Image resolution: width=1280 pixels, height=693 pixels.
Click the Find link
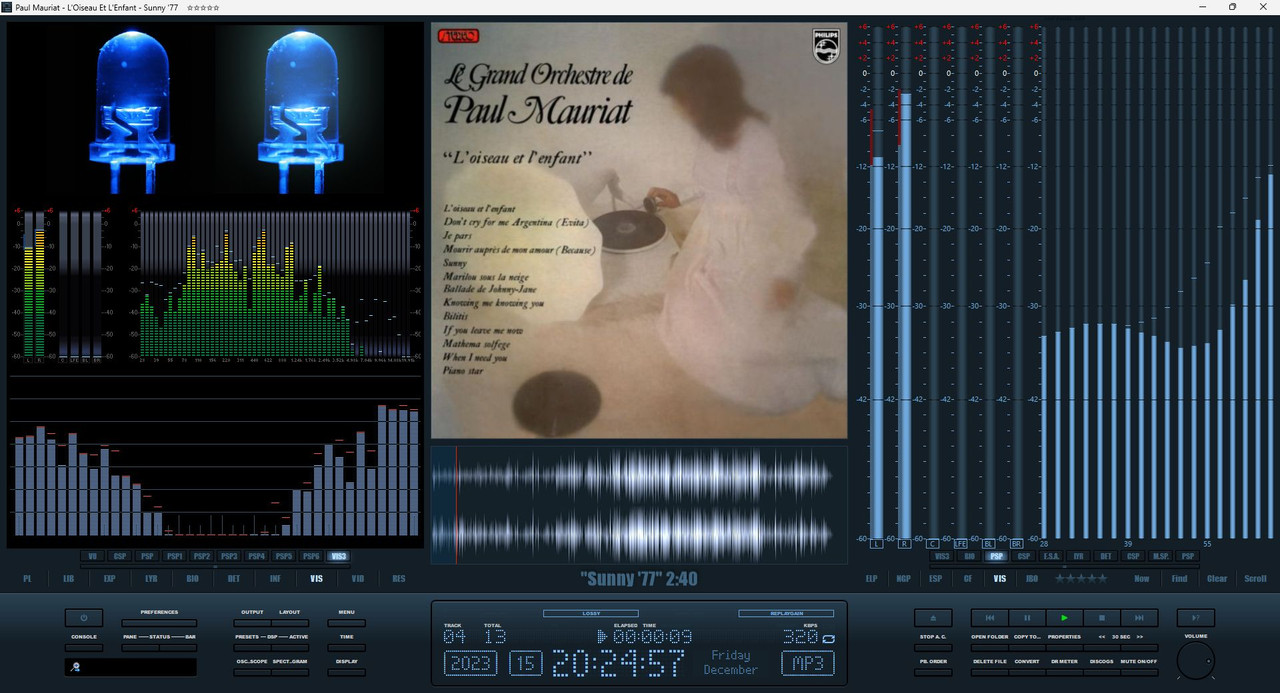(1179, 578)
